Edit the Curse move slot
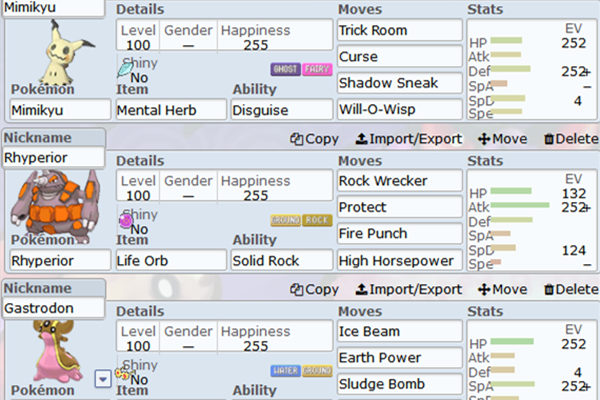Viewport: 600px width, 400px height. coord(400,56)
